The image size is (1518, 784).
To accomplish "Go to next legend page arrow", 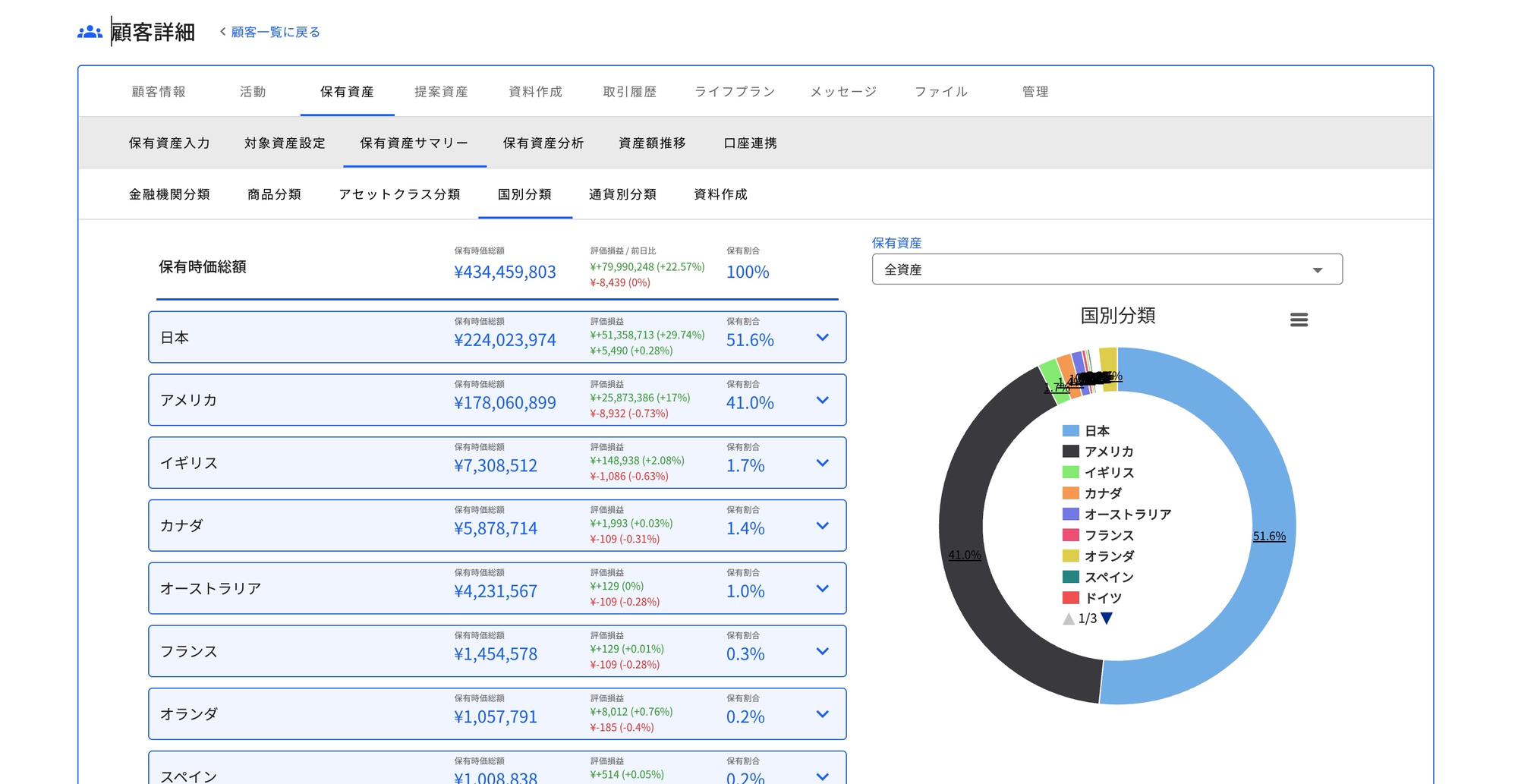I will [x=1107, y=619].
